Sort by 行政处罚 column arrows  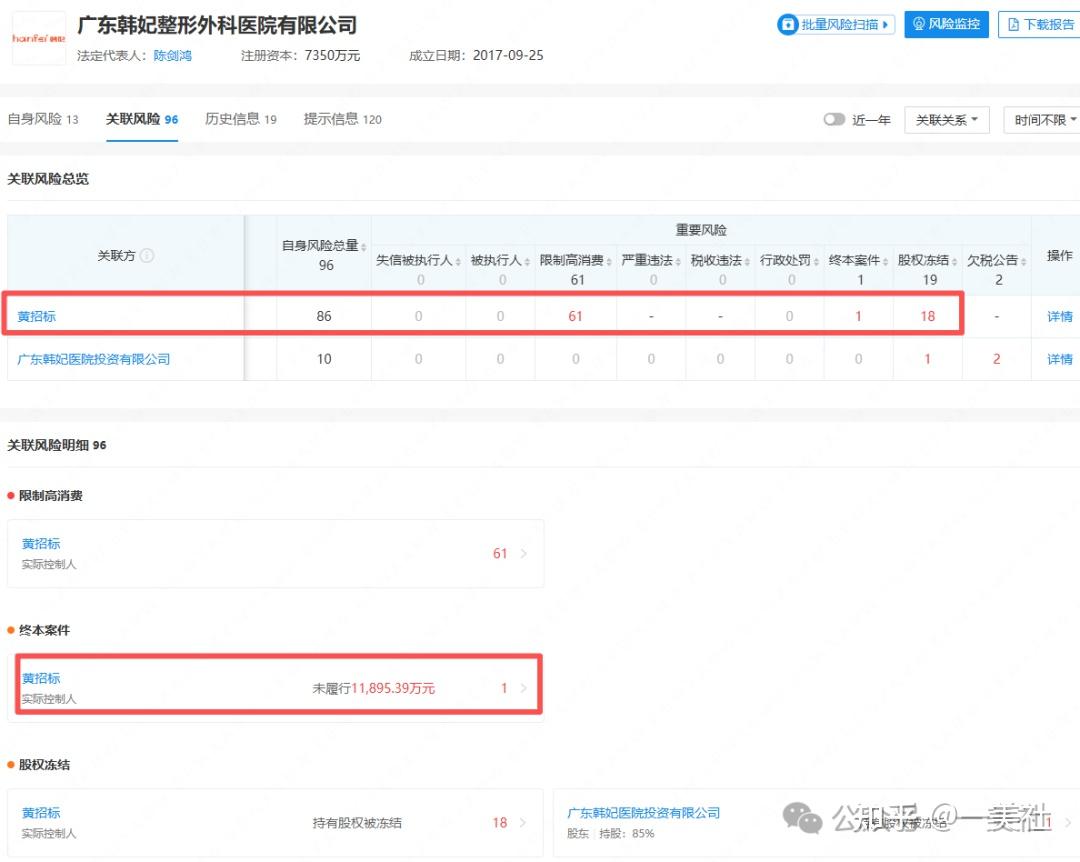816,261
